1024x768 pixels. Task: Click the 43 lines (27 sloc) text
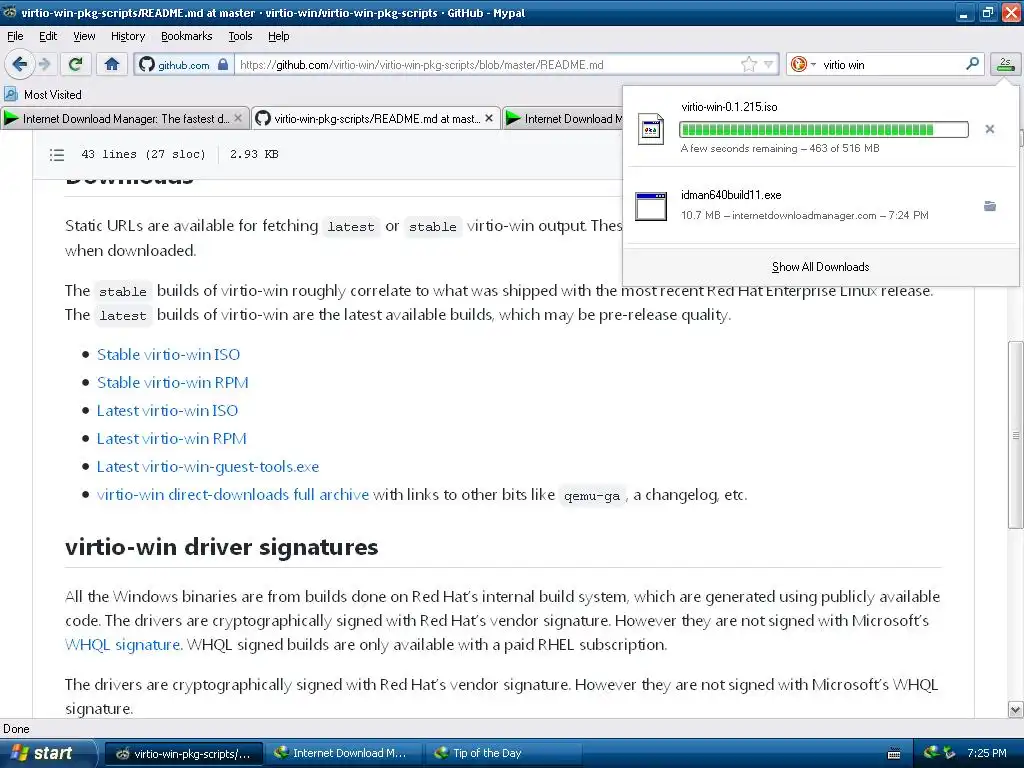[143, 154]
